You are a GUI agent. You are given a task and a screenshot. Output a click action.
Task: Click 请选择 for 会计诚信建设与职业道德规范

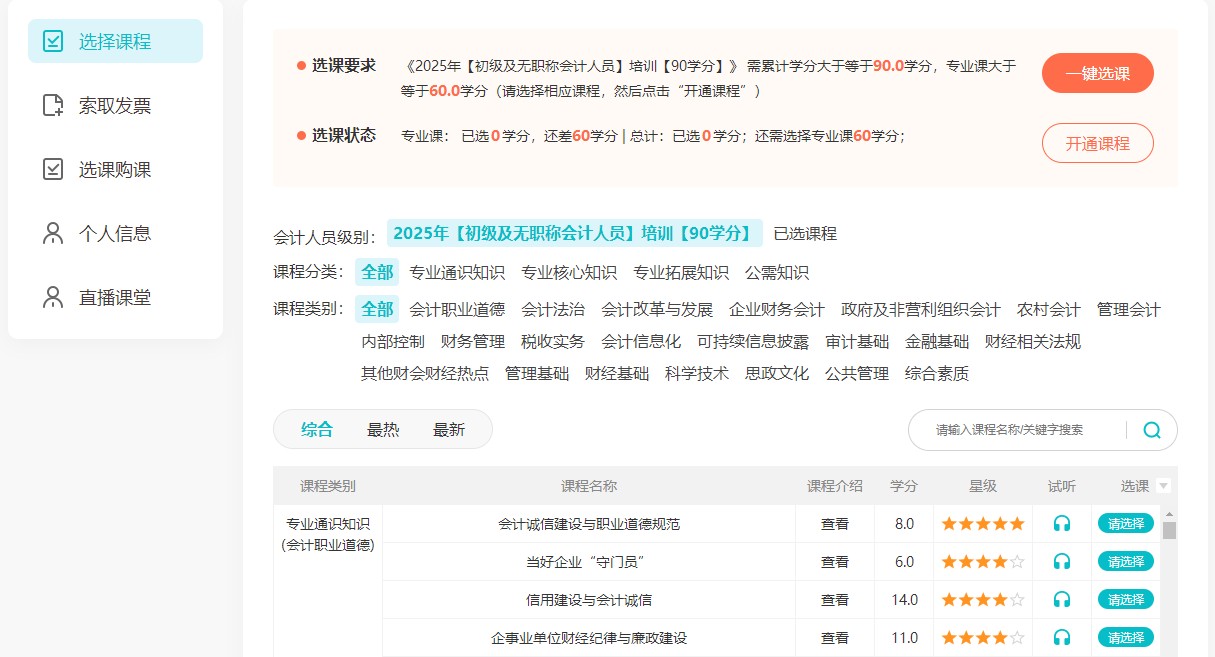click(1125, 523)
